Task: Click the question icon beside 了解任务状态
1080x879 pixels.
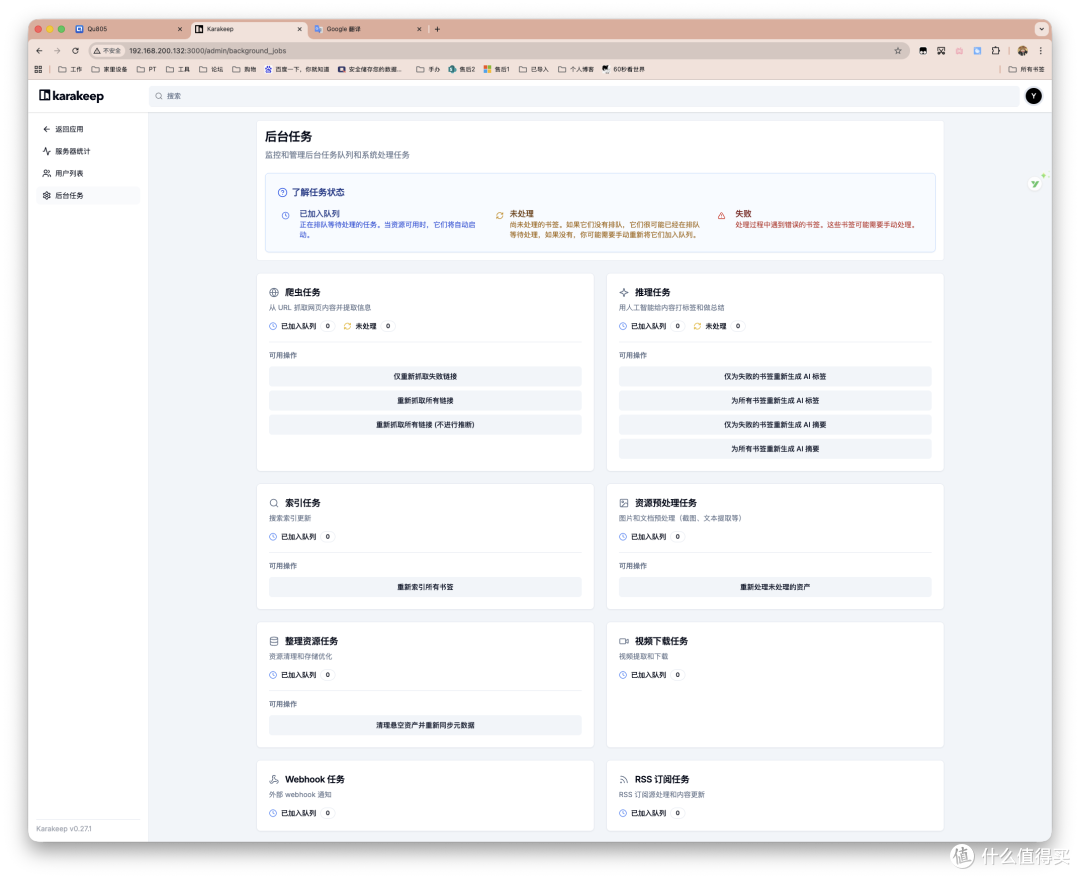Action: (282, 192)
